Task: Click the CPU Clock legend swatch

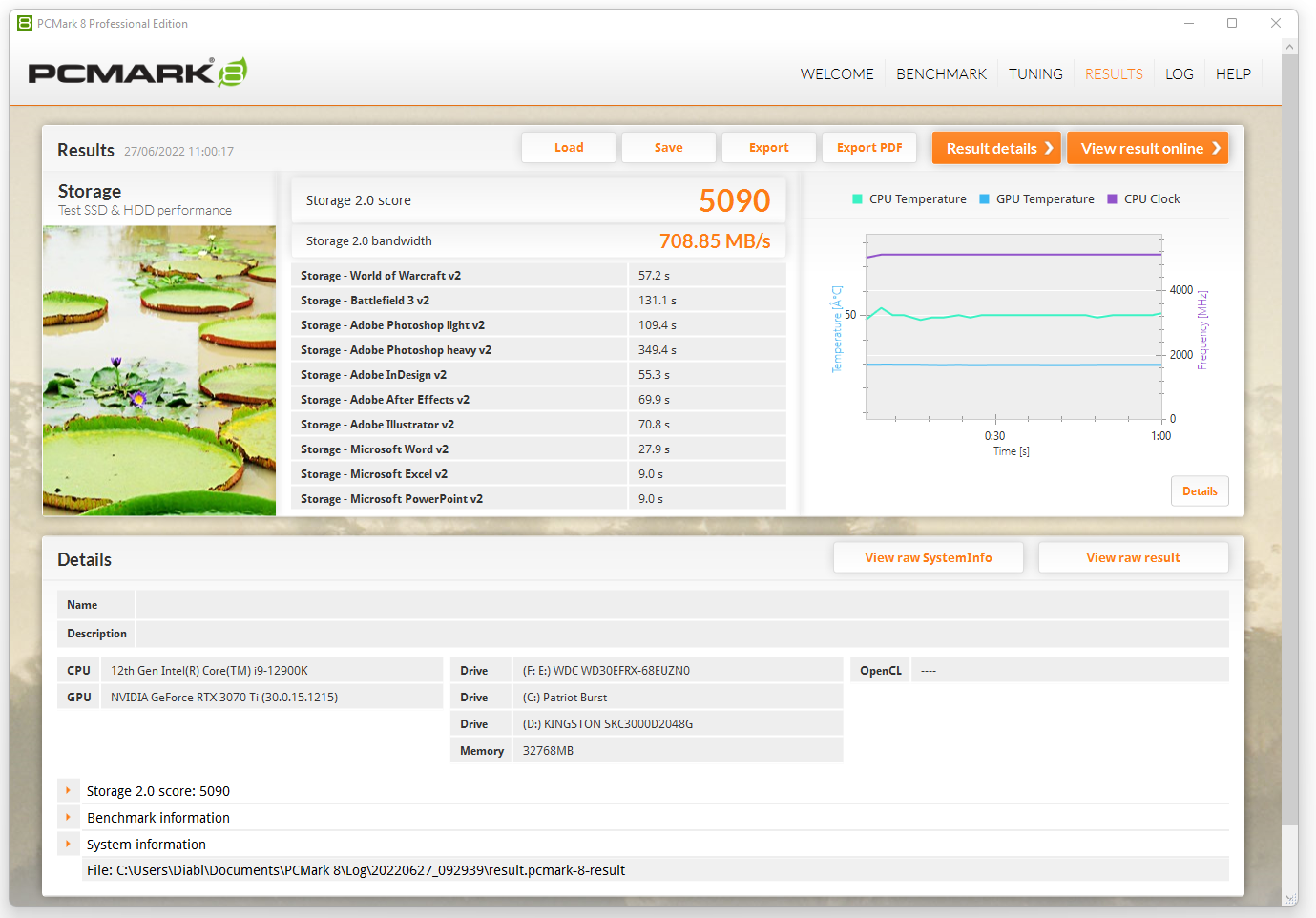Action: [x=1112, y=199]
